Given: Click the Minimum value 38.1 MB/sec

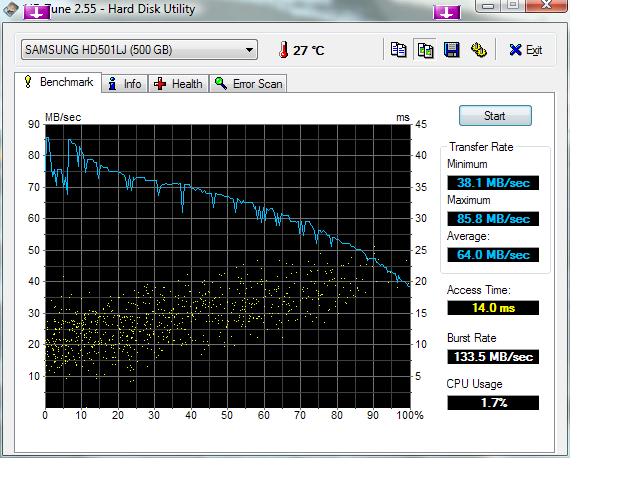Looking at the screenshot, I should pos(493,183).
